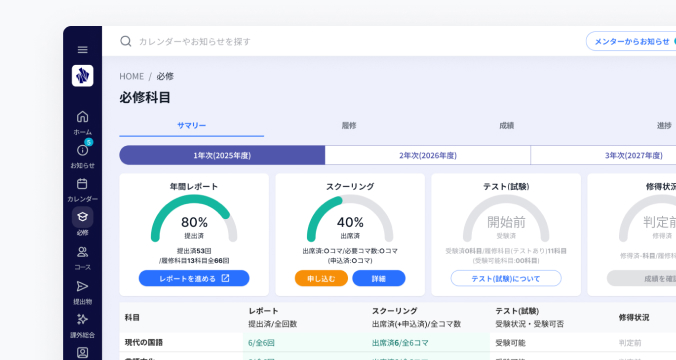This screenshot has width=676, height=360.
Task: Open カレンダー calendar icon
Action: [x=82, y=184]
